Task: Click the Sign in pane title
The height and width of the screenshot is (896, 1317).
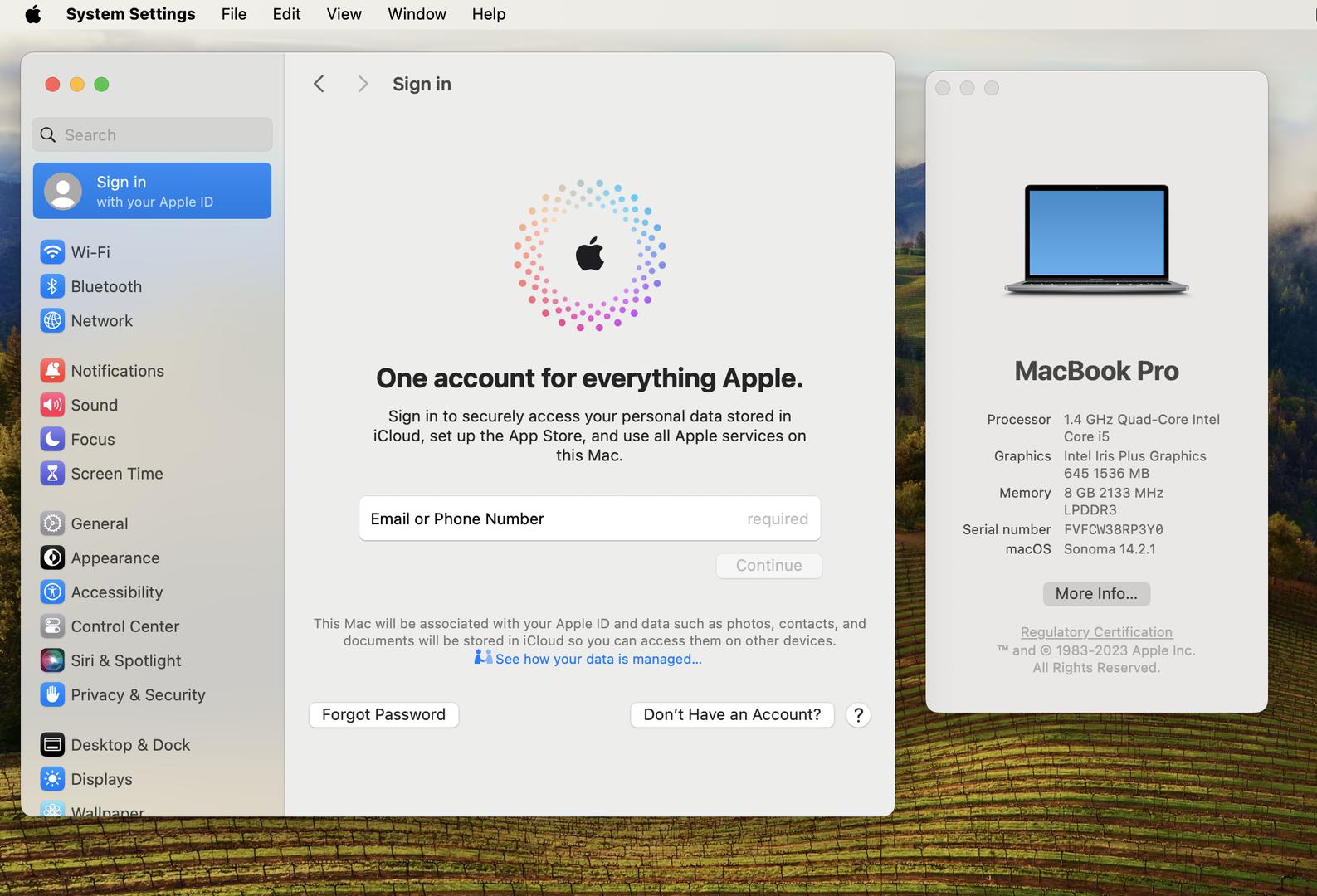Action: pos(422,84)
